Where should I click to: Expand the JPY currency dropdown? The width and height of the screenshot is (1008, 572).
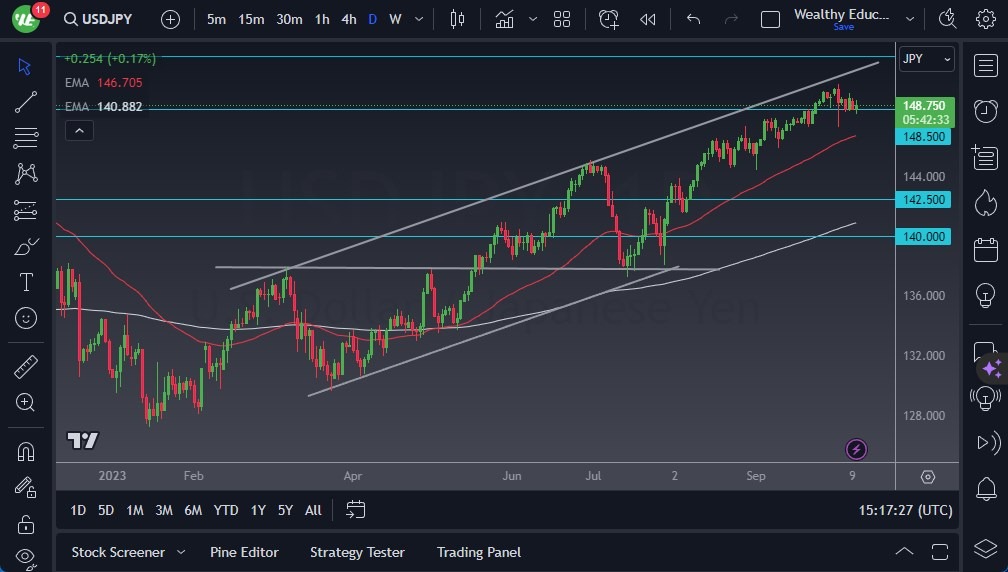[x=926, y=59]
